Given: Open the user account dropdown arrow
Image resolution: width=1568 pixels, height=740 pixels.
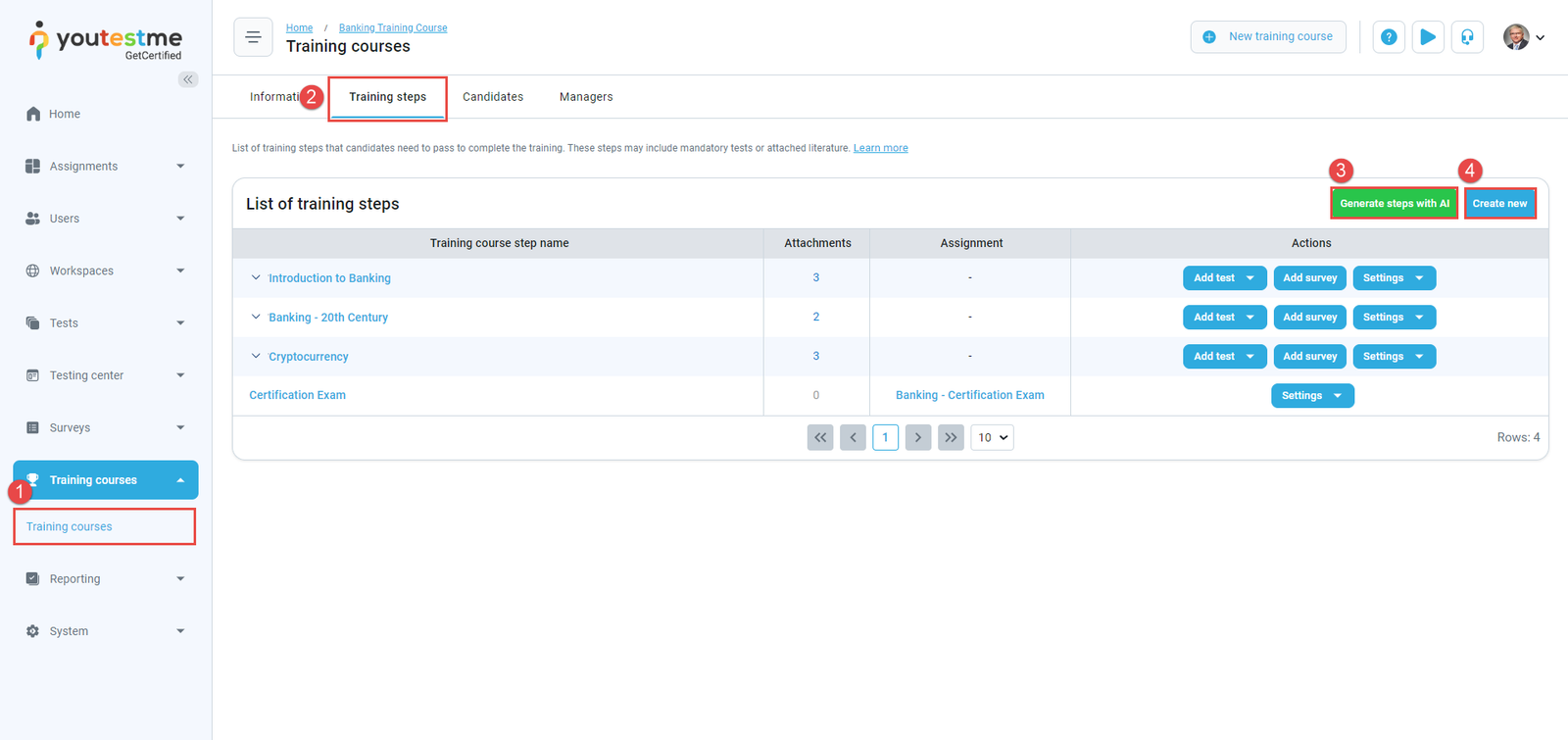Looking at the screenshot, I should (x=1541, y=38).
